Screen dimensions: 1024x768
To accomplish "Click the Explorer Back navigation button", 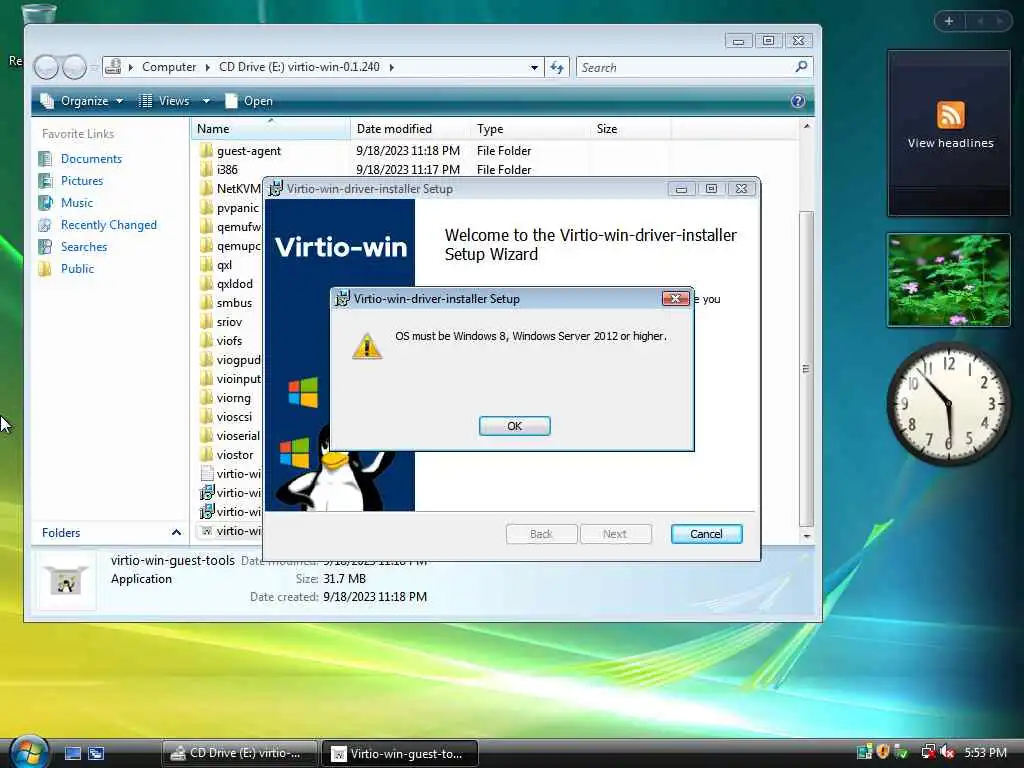I will click(x=46, y=67).
